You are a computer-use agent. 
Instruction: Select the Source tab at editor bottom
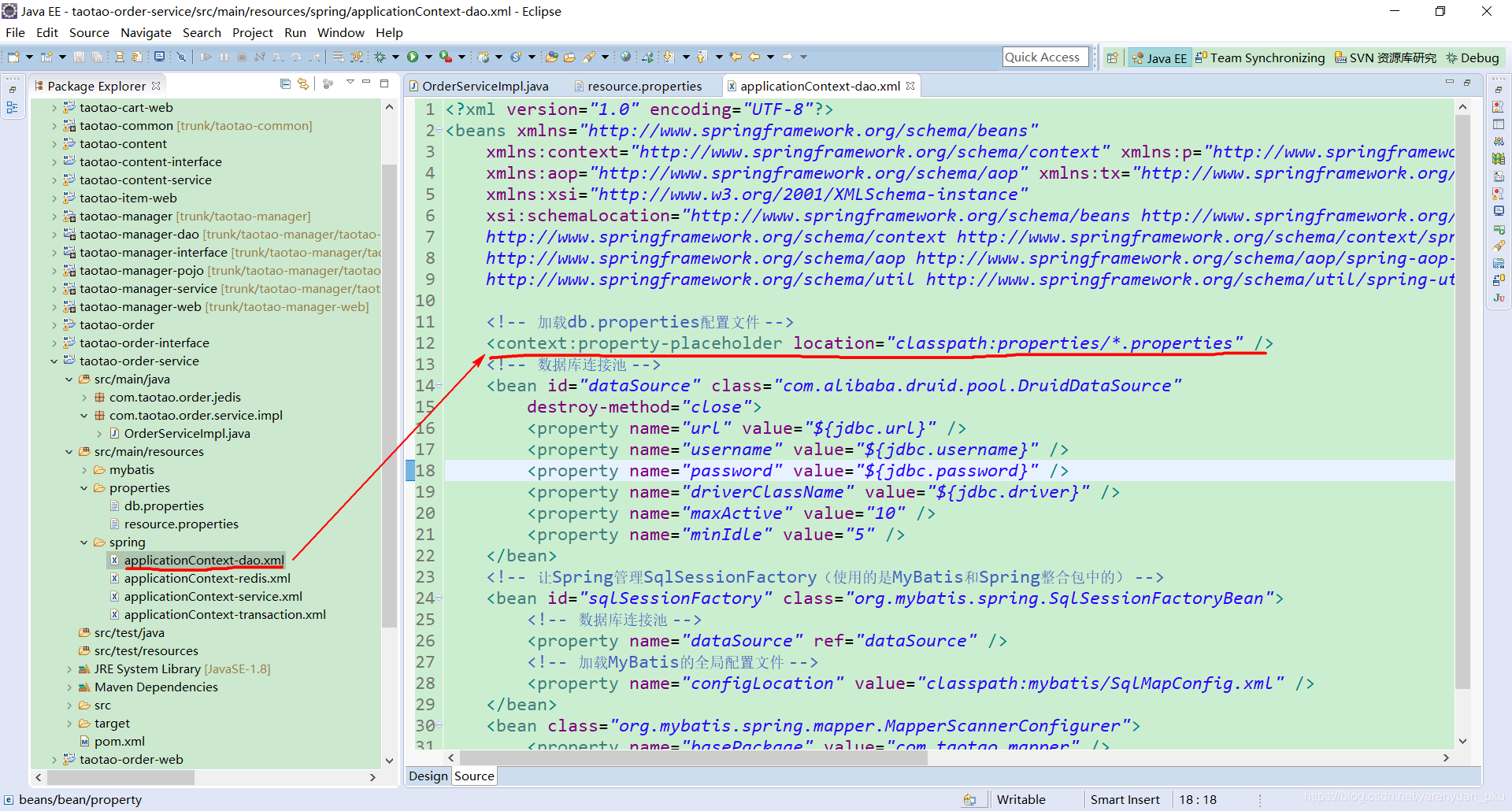[x=474, y=776]
